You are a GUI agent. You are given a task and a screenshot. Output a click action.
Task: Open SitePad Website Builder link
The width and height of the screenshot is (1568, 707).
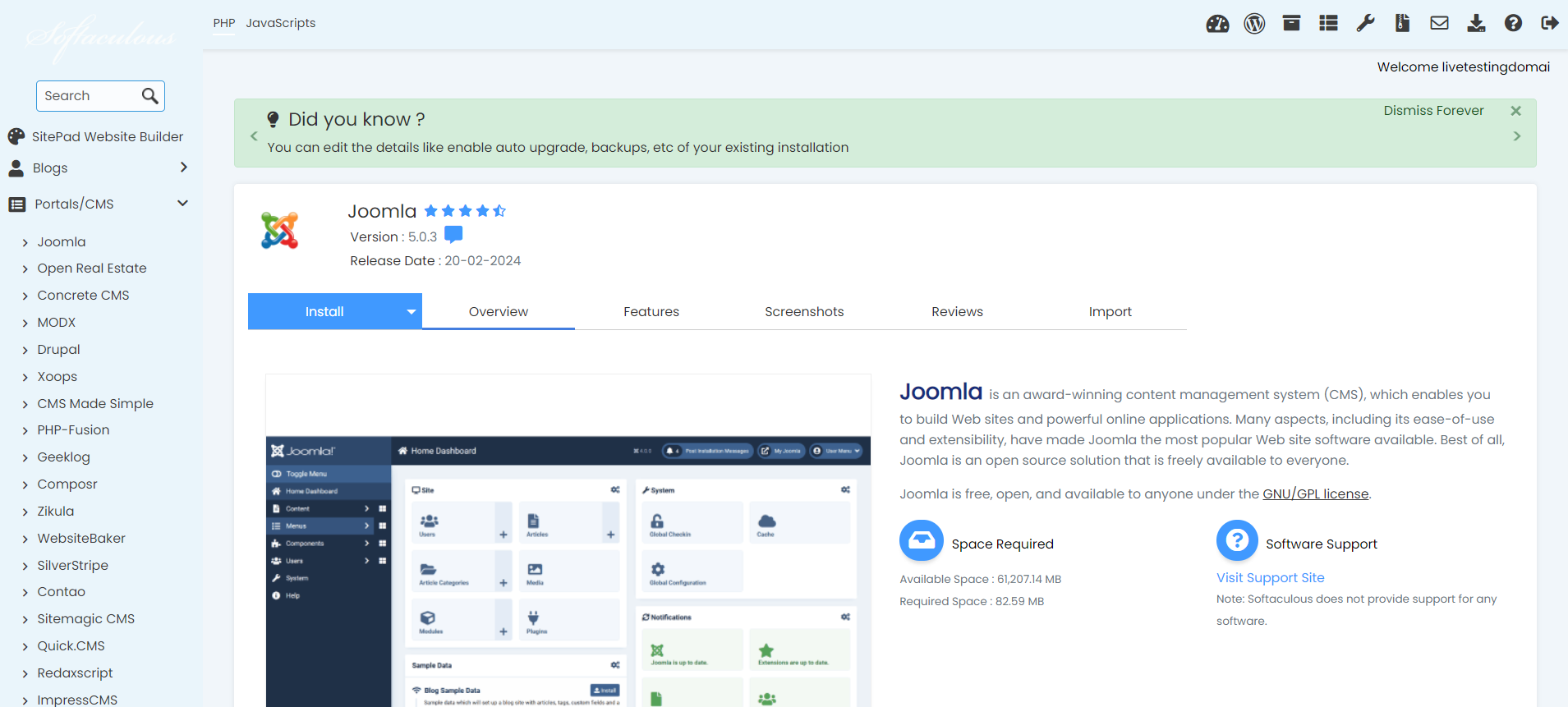pos(108,136)
